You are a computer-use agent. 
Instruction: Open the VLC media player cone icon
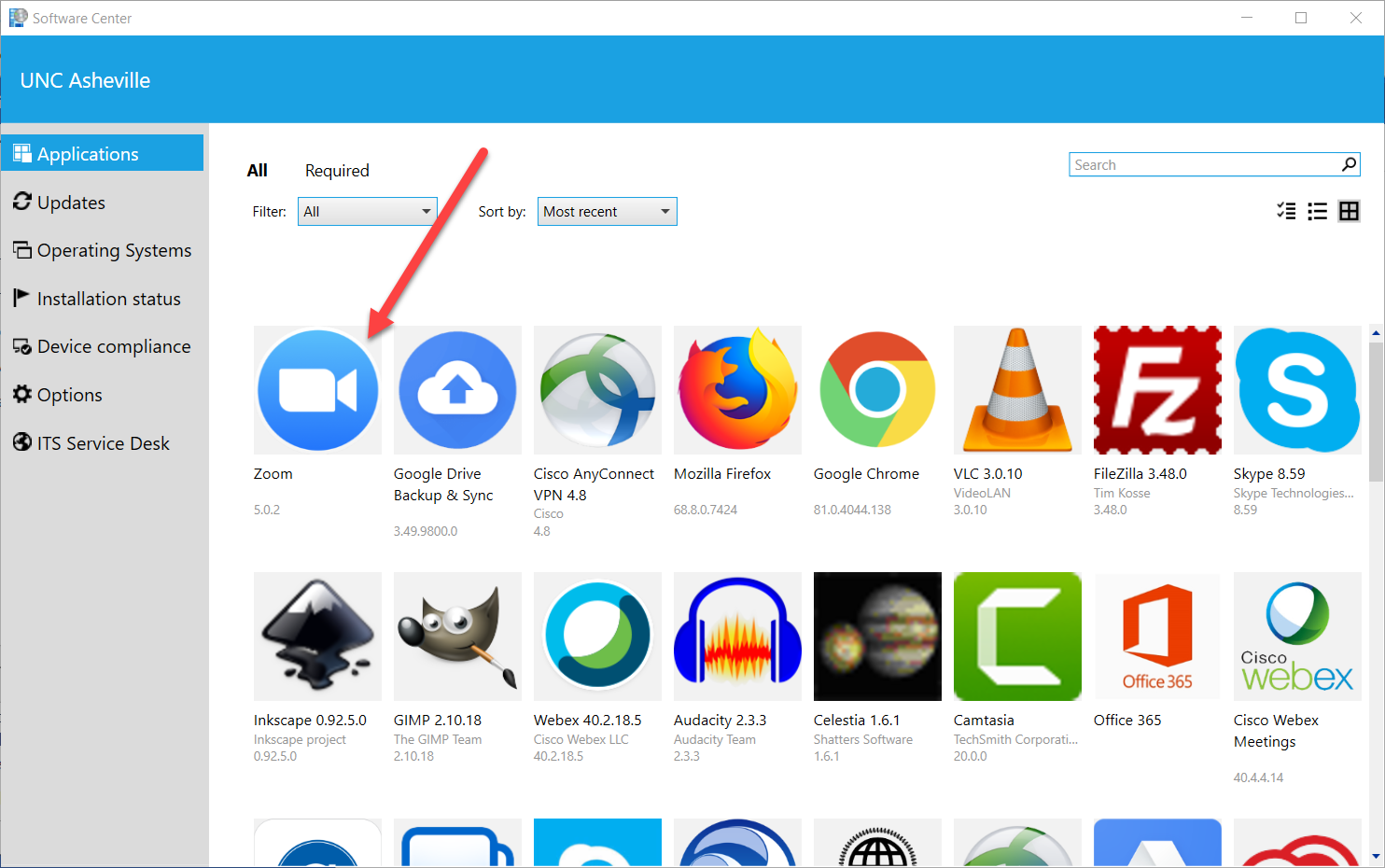pos(1017,390)
